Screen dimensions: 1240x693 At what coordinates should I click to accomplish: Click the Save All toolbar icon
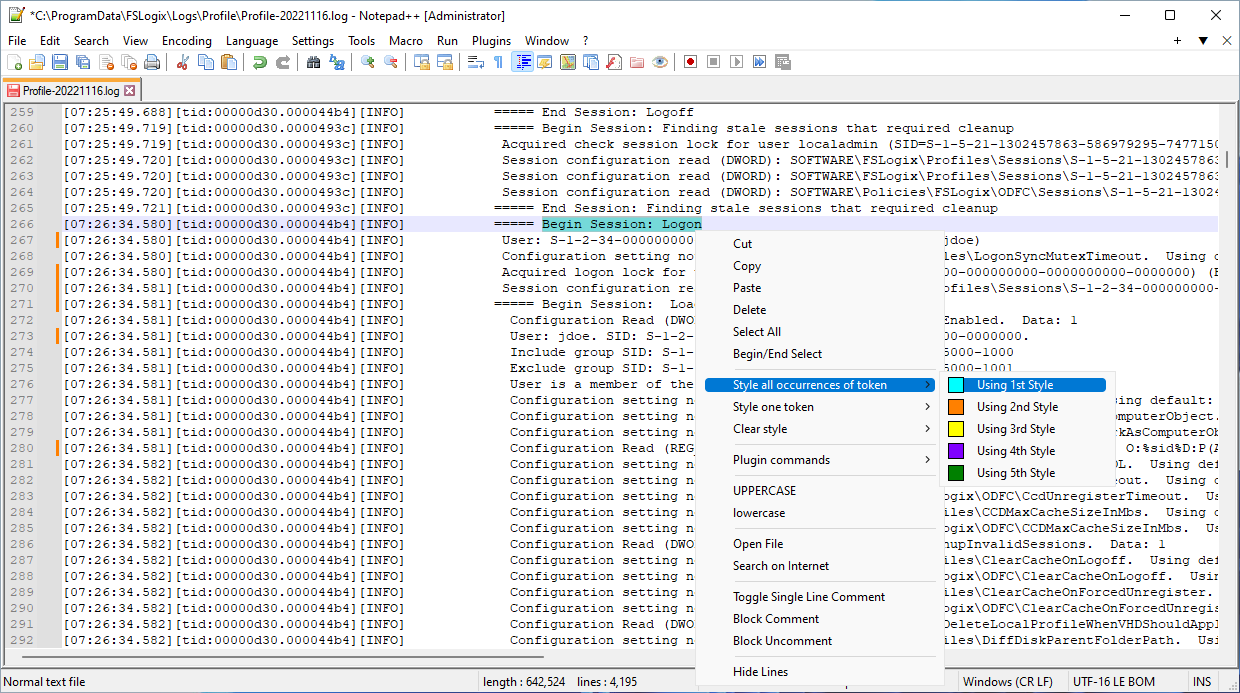pos(84,62)
